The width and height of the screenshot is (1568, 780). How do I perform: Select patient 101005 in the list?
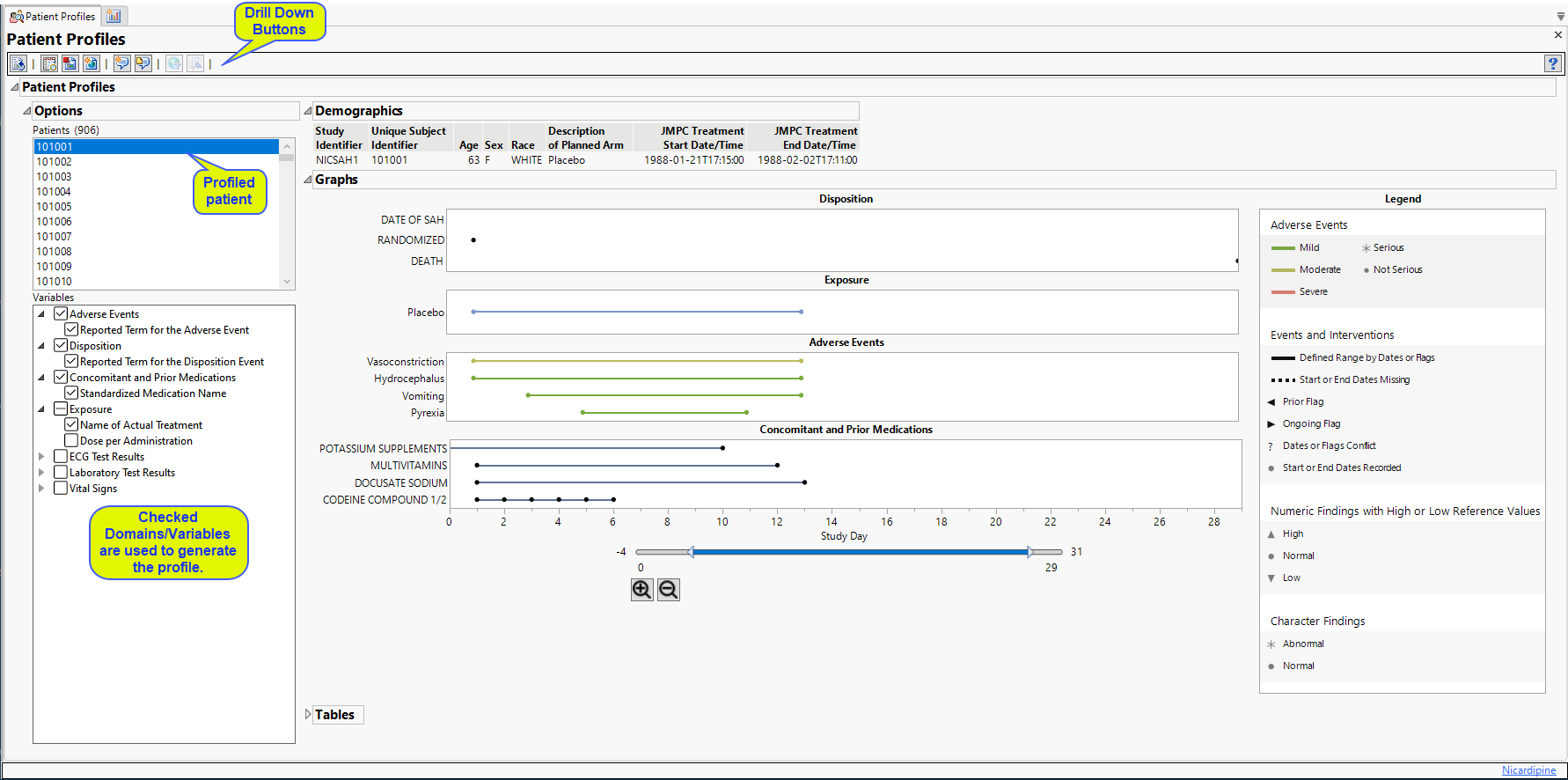tap(55, 207)
